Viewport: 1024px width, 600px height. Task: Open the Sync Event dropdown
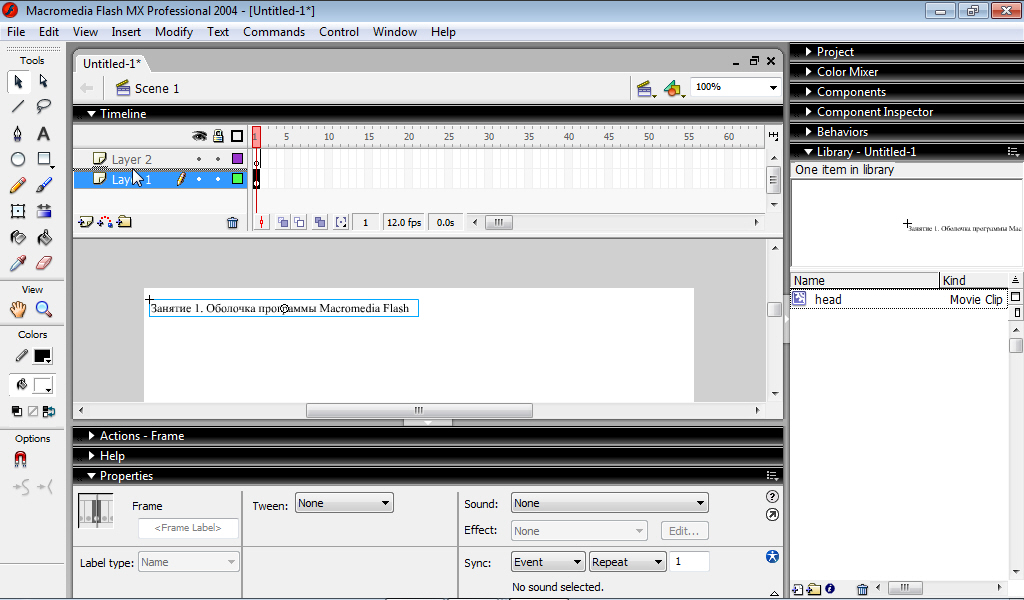pos(547,562)
